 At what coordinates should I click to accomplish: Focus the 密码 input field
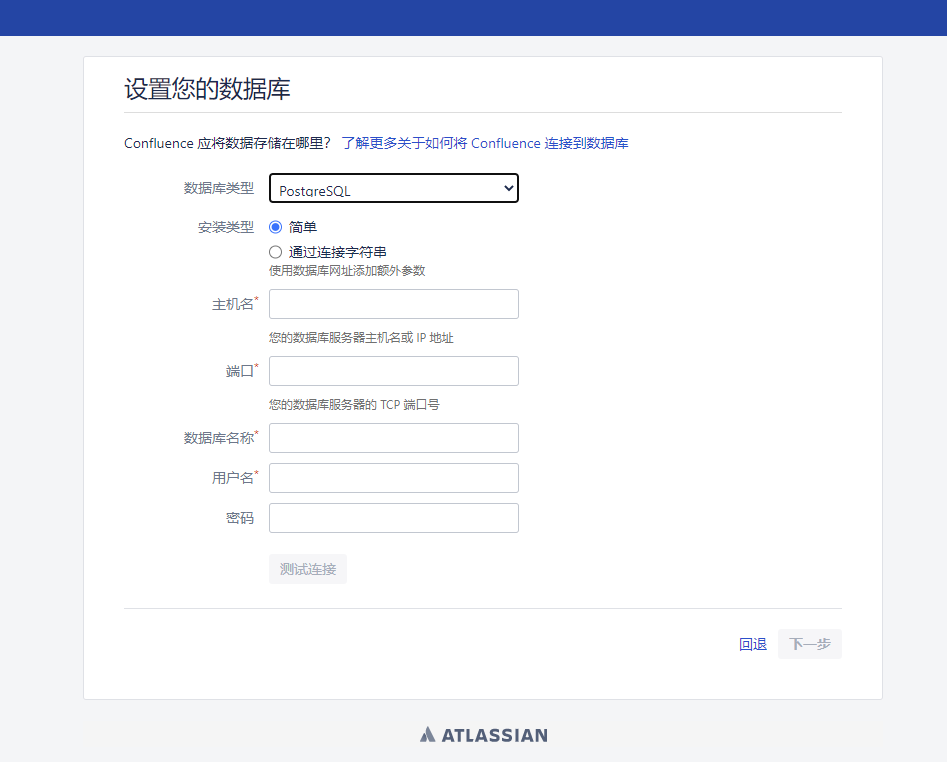click(394, 518)
